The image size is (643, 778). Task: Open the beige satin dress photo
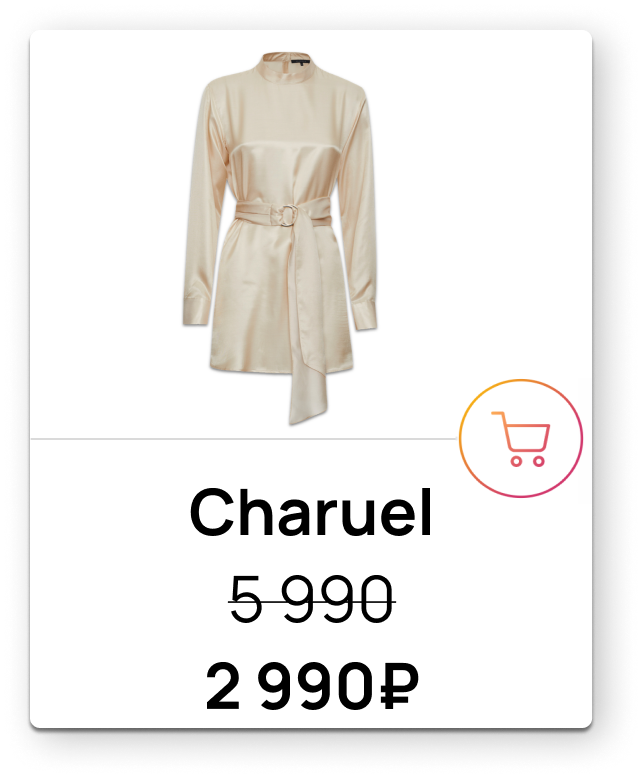(x=280, y=237)
